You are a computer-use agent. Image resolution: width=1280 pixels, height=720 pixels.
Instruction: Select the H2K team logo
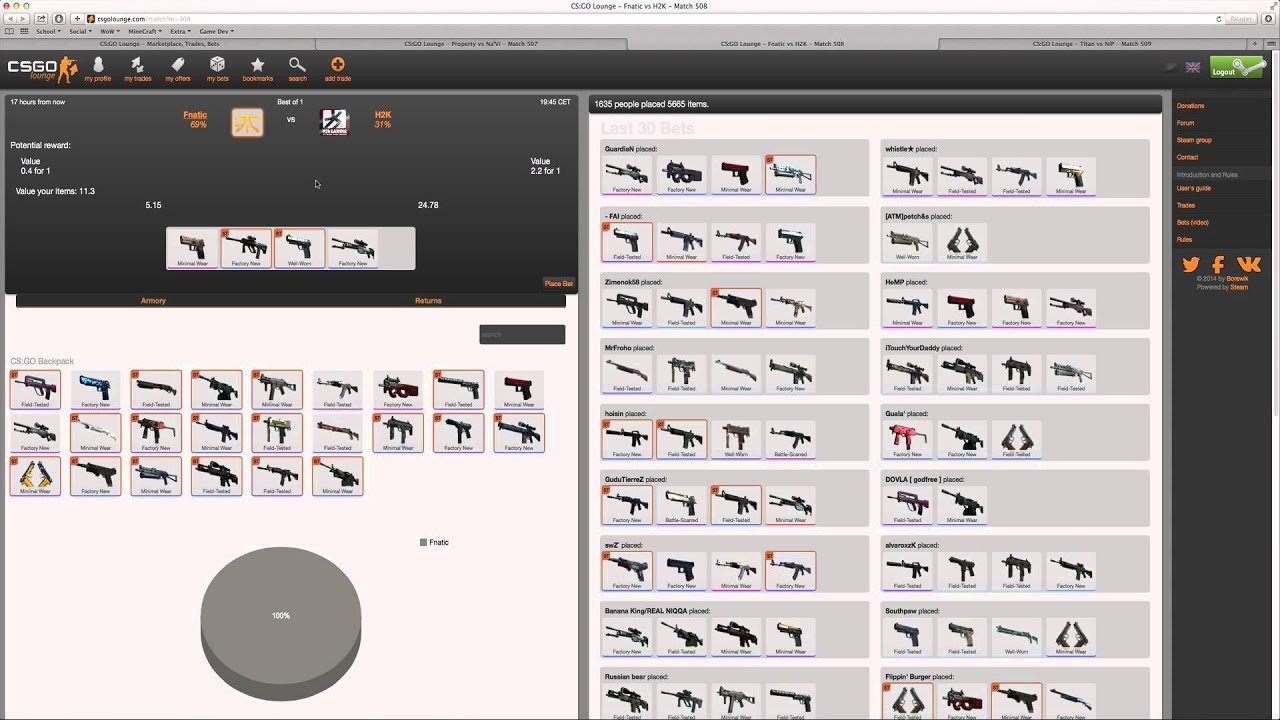tap(334, 122)
